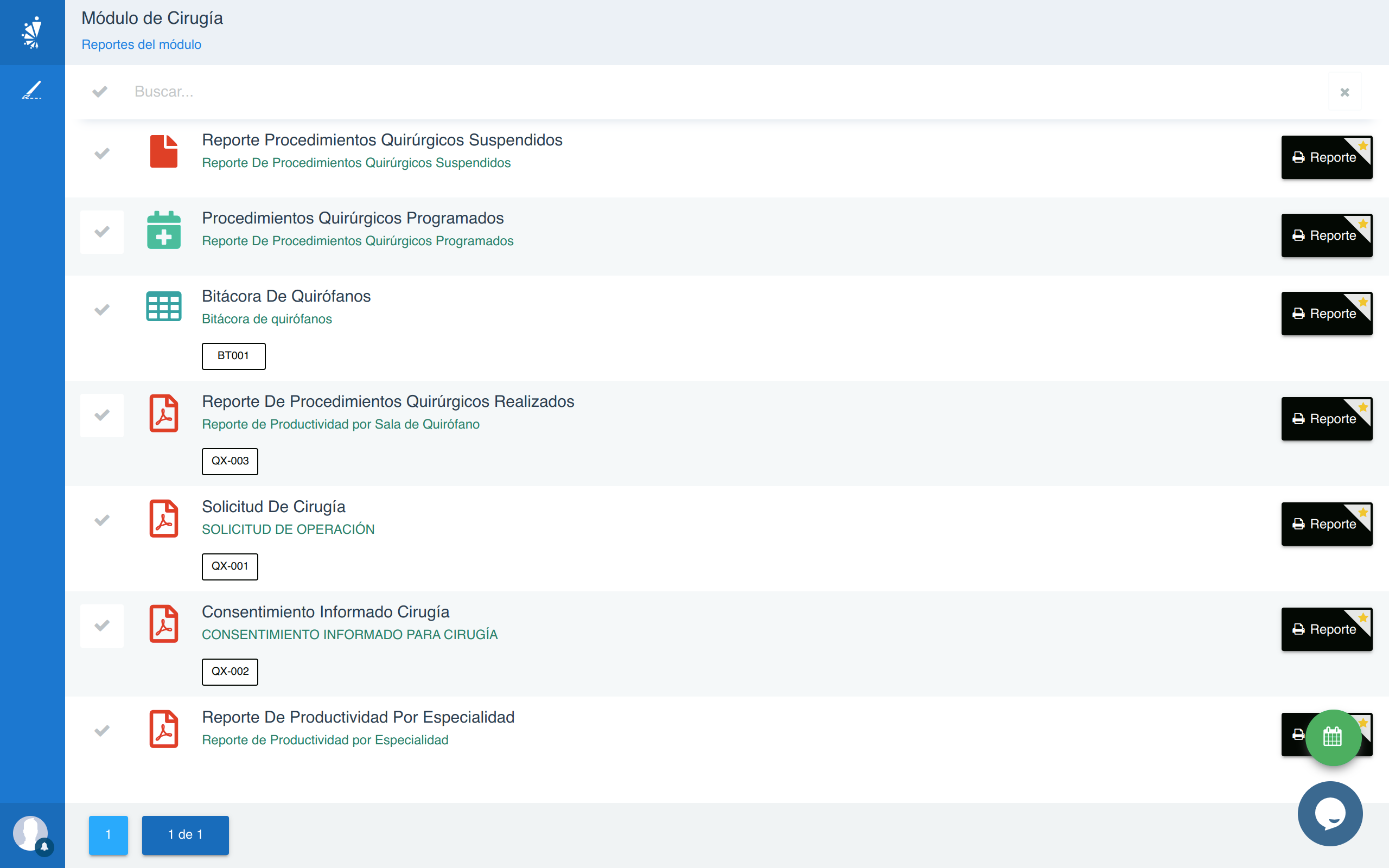Click the printer icon on Productividad Por Especialidad button
This screenshot has width=1389, height=868.
pos(1298,734)
